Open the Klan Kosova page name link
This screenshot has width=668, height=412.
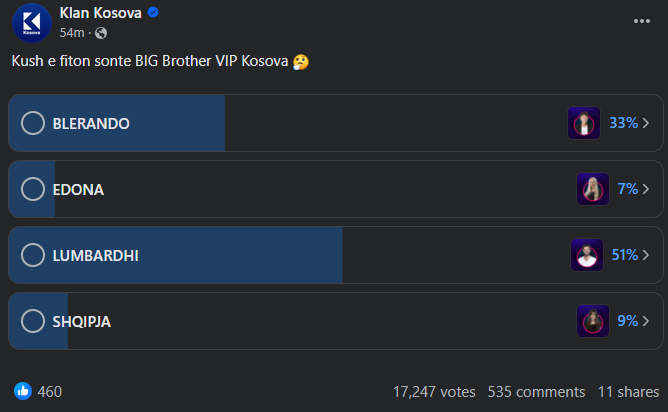[x=101, y=13]
